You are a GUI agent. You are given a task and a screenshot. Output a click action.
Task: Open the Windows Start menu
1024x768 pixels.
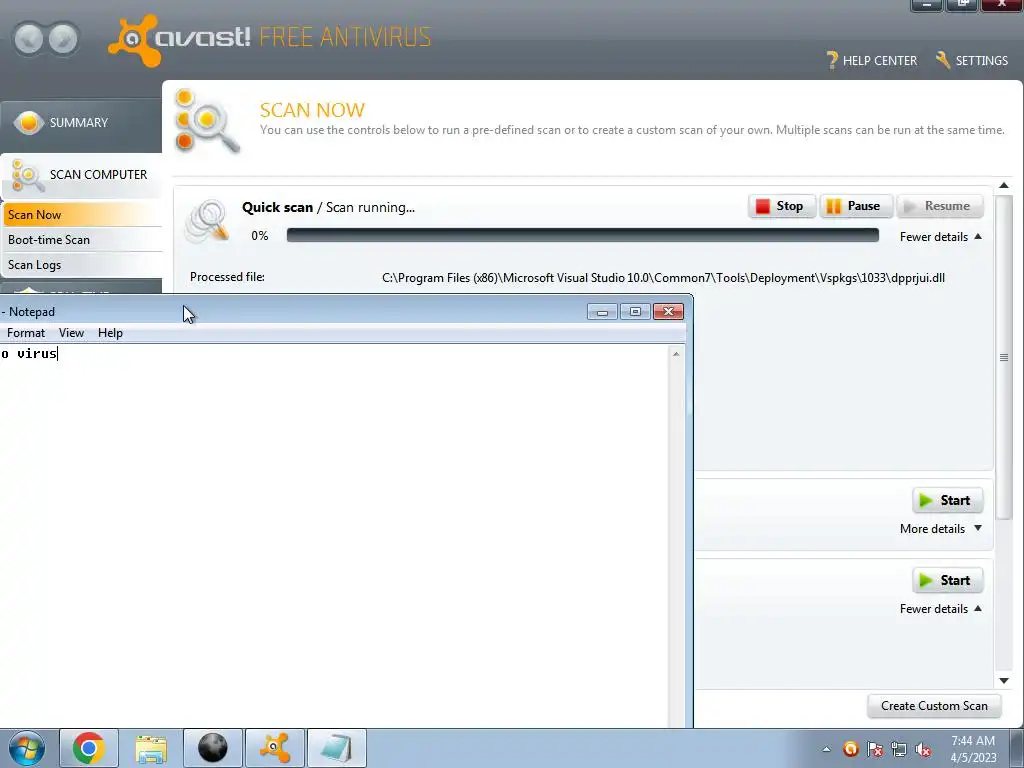tap(27, 748)
